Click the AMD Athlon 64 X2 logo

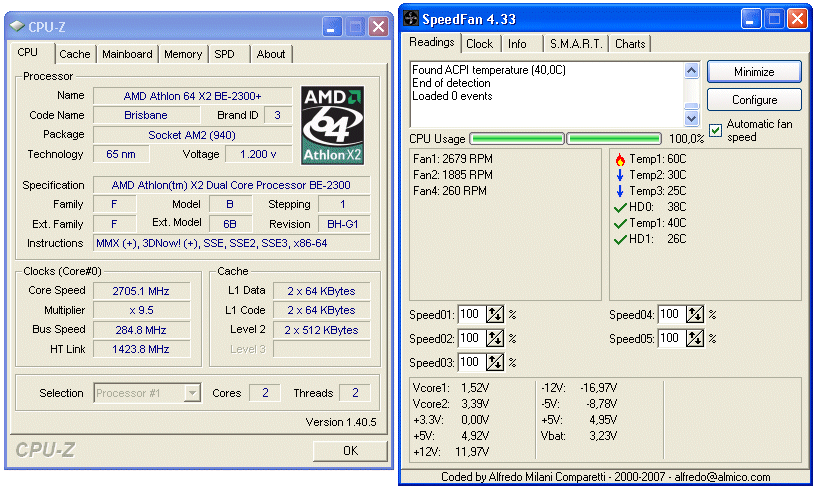click(333, 125)
